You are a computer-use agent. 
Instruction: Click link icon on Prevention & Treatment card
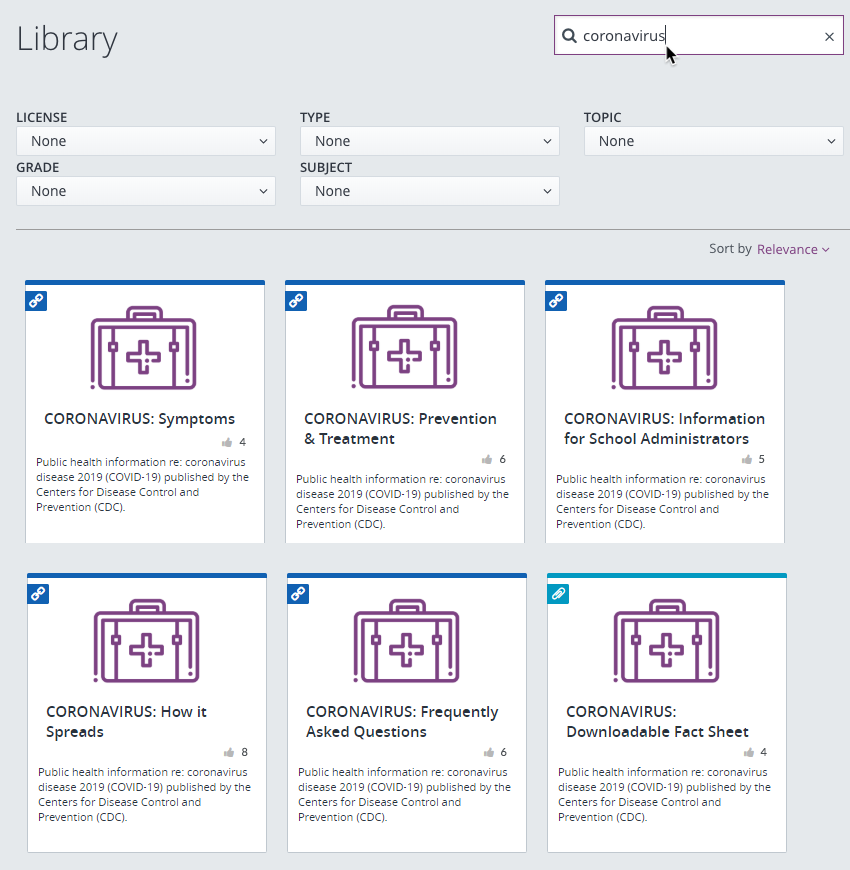[296, 301]
